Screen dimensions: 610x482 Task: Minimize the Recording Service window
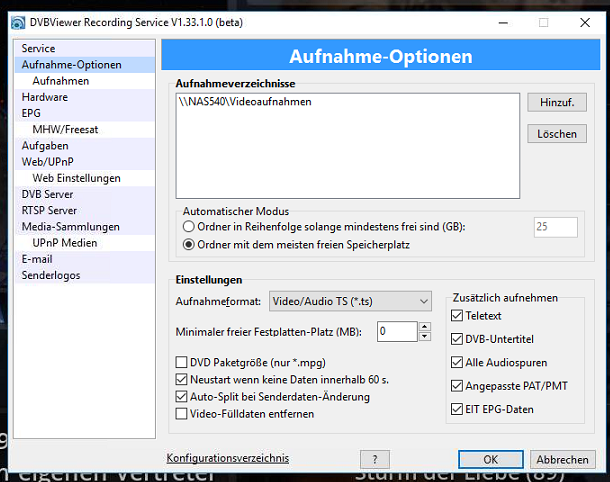(503, 23)
